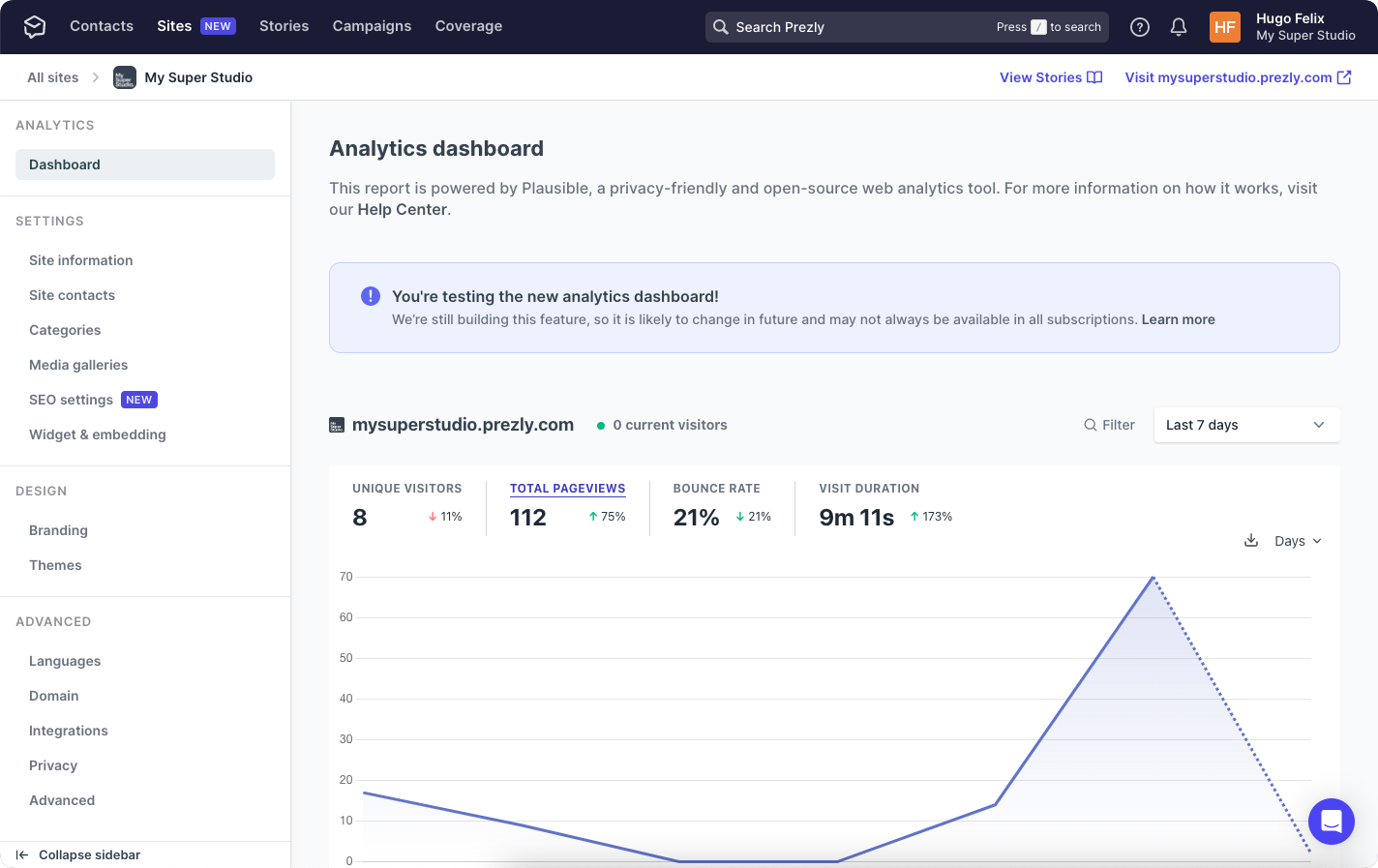Click Collapse sidebar button
The width and height of the screenshot is (1378, 868).
pyautogui.click(x=78, y=854)
